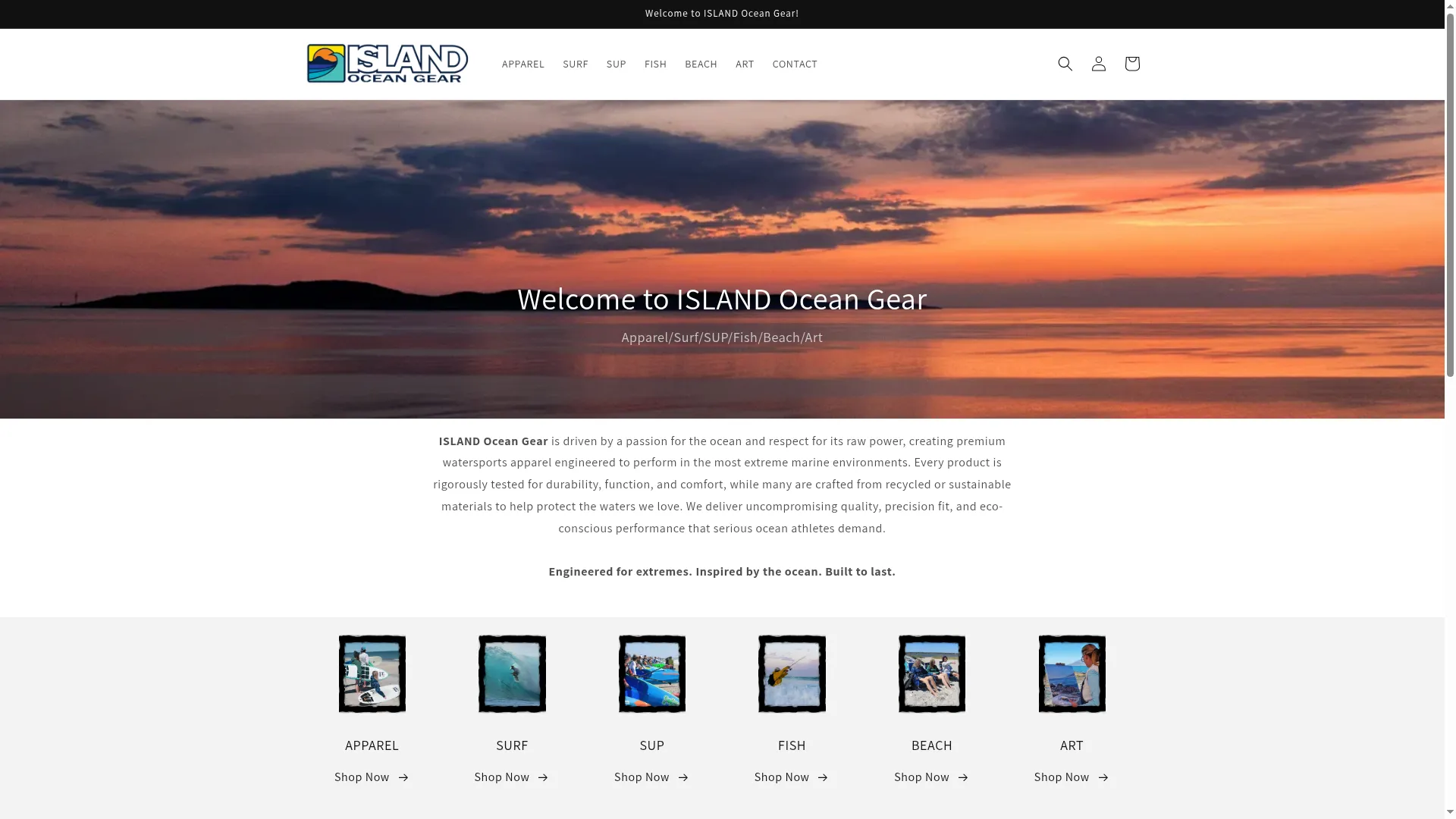Click the SURF heading below the thumbnail
Screen dimensions: 1456x819
pos(512,745)
